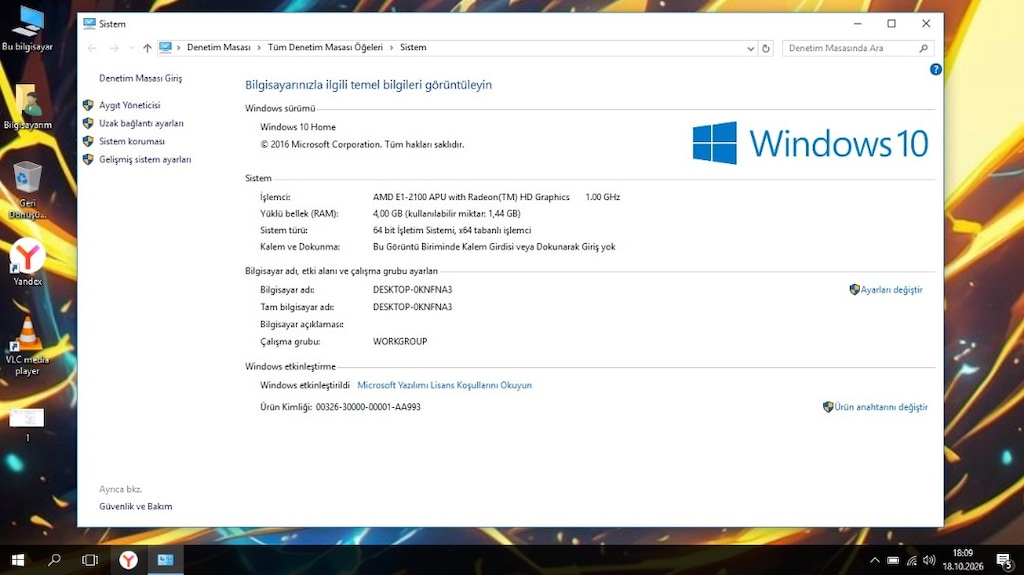Open the volume tray icon
1024x575 pixels.
tap(929, 561)
